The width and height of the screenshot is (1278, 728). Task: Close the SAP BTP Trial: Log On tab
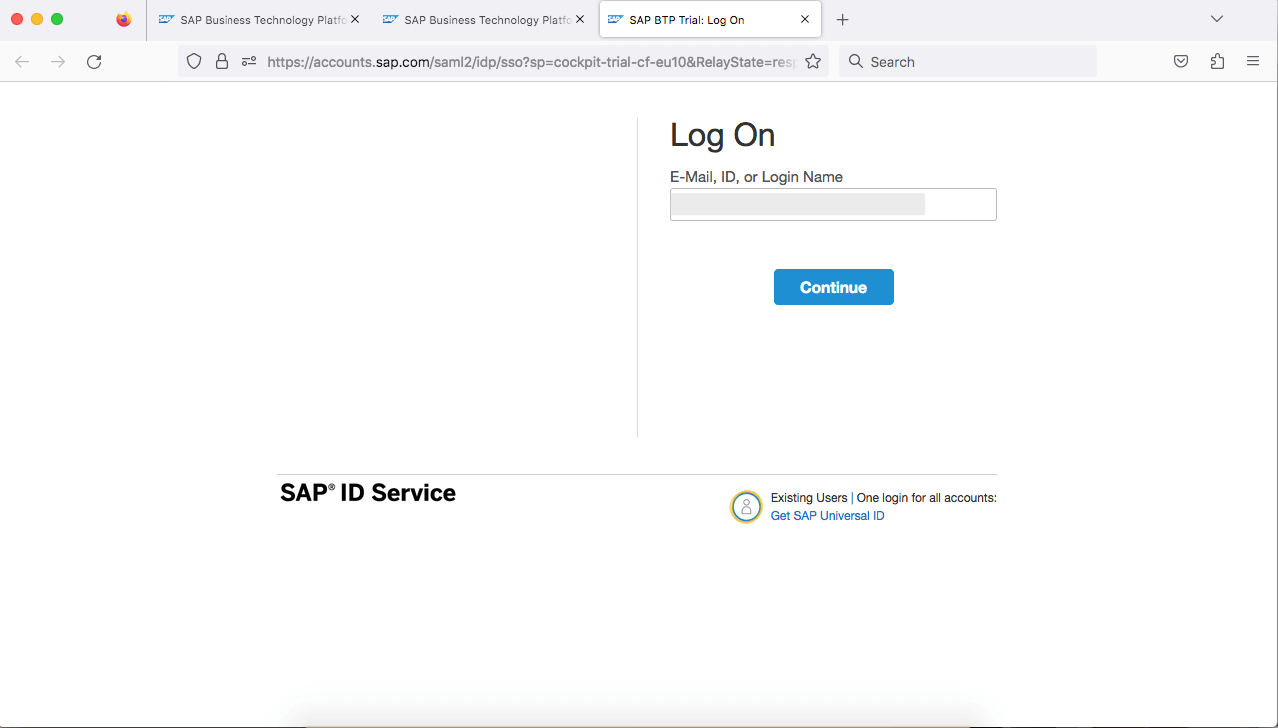(x=806, y=20)
